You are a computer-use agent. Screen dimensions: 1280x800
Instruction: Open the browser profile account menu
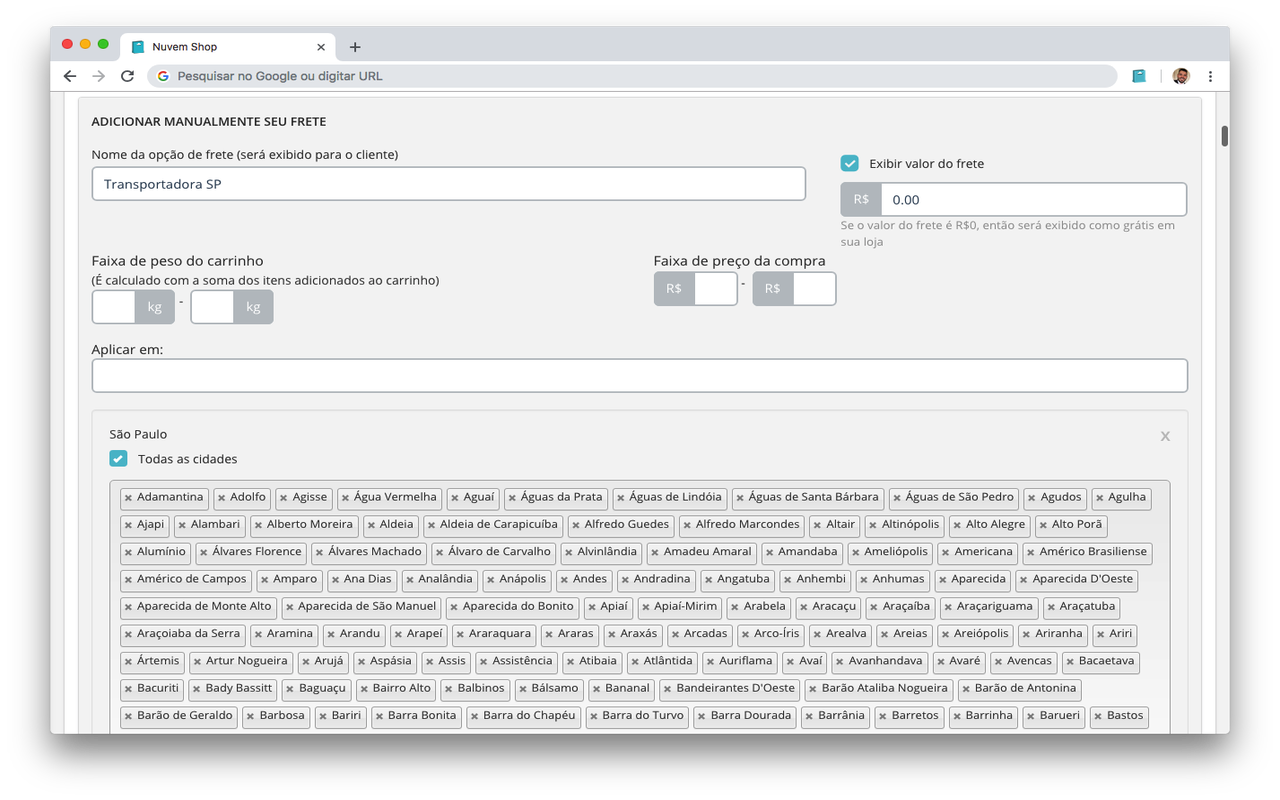point(1180,75)
